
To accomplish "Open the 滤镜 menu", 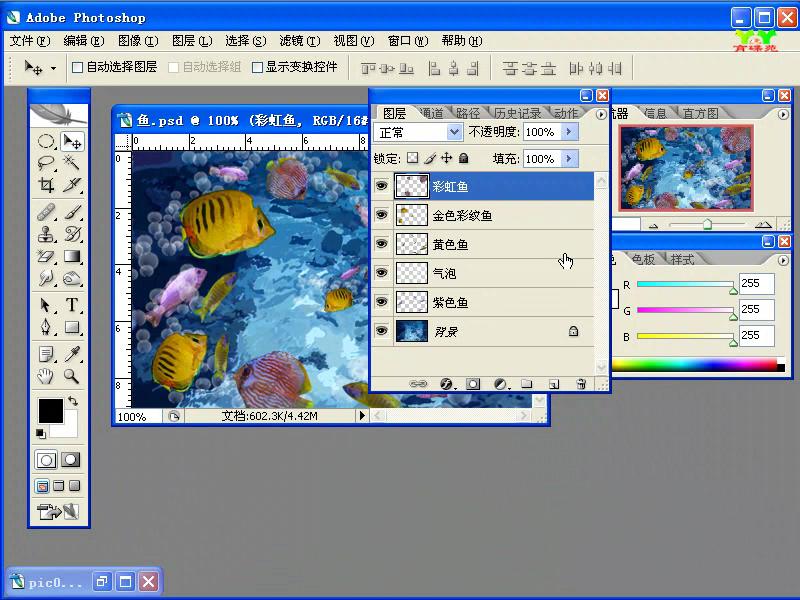I will (299, 41).
